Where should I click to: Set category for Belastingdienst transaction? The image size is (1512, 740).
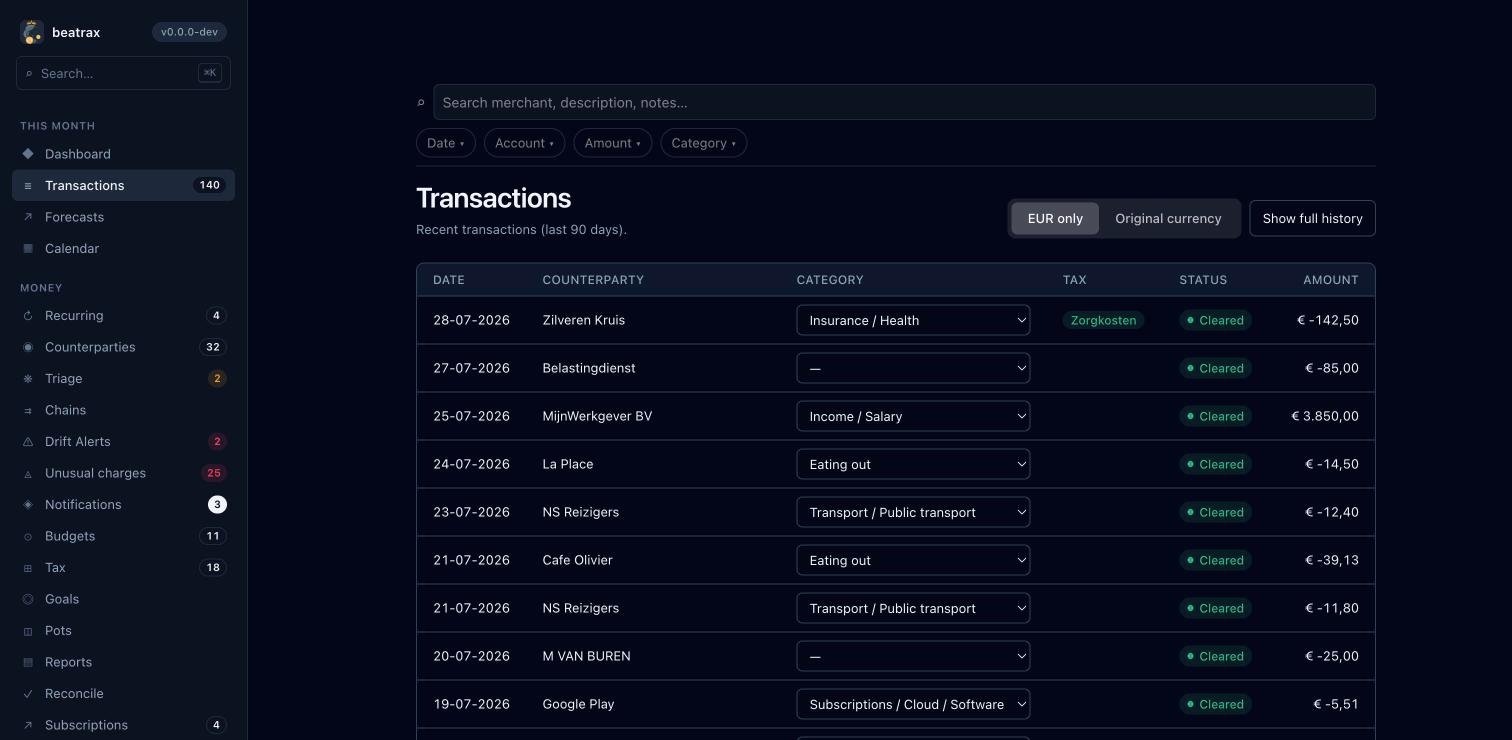coord(913,368)
